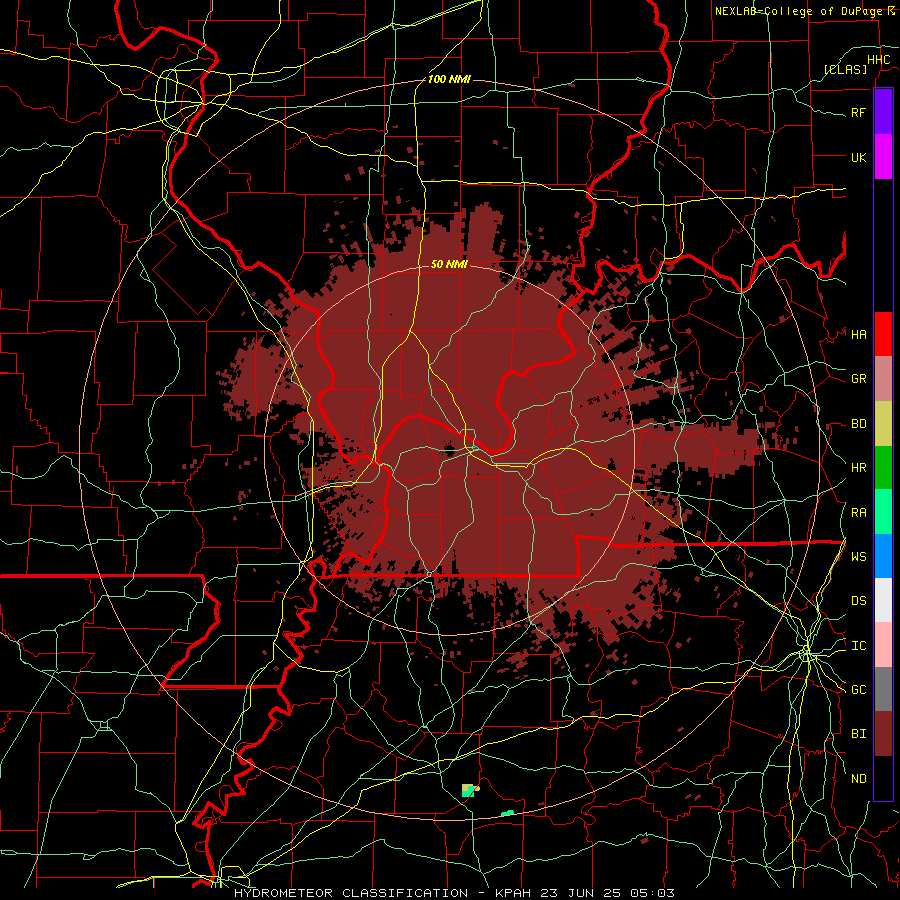Click the 'HHC' product code text
Image resolution: width=900 pixels, height=900 pixels.
[878, 60]
